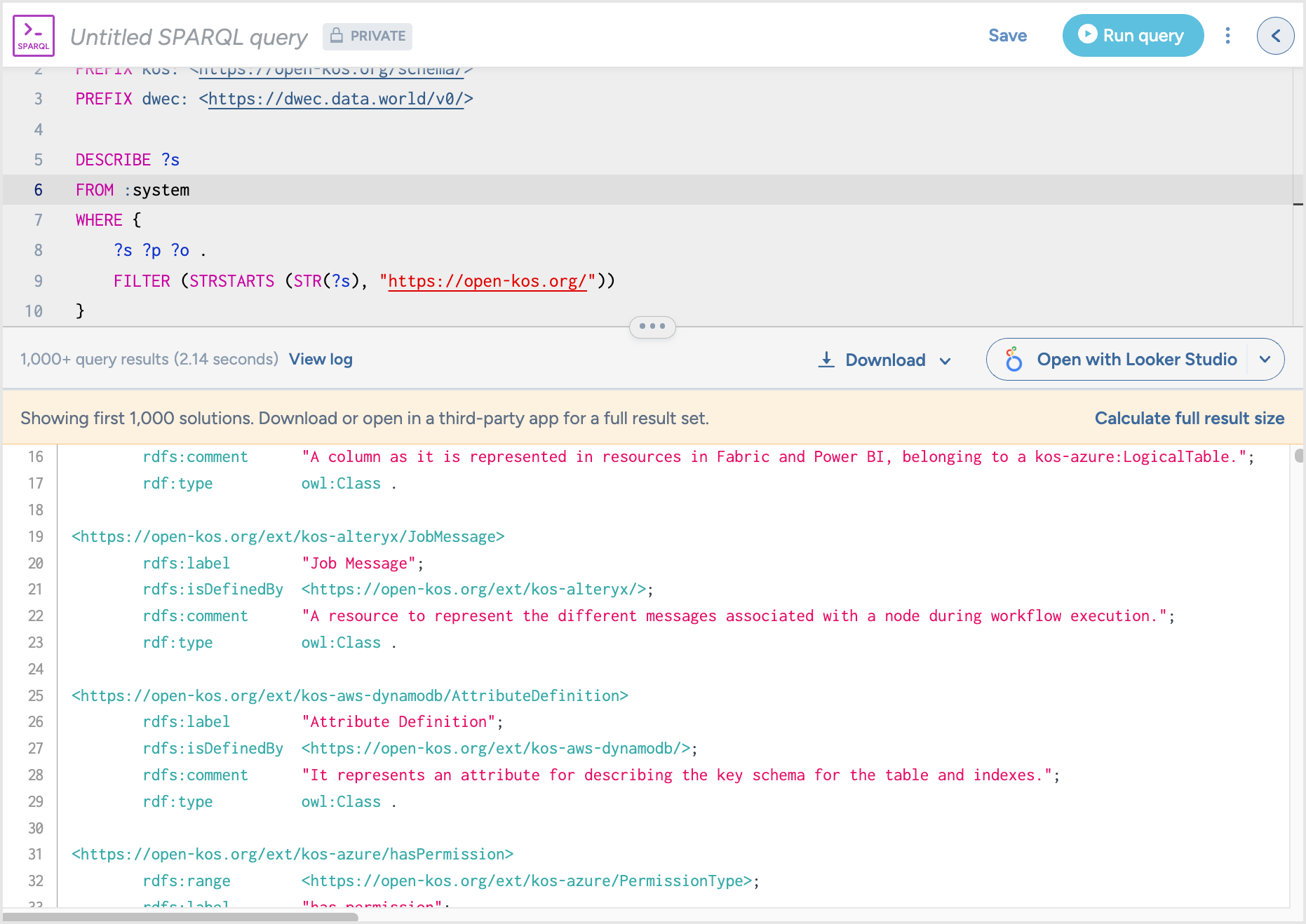Screen dimensions: 1306x924
Task: Open the three-dot more options menu
Action: click(1227, 36)
